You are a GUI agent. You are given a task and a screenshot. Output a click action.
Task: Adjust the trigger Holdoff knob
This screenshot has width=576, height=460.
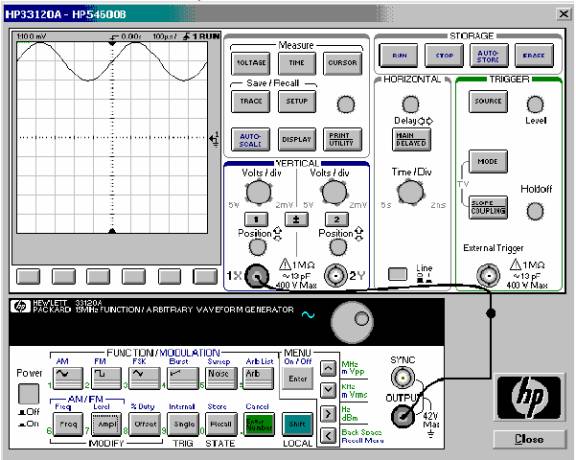coord(535,211)
